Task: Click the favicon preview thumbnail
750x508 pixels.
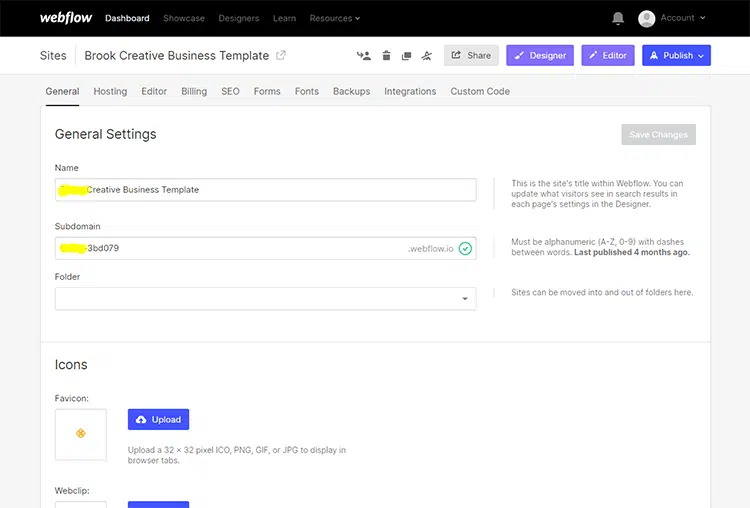Action: 80,434
